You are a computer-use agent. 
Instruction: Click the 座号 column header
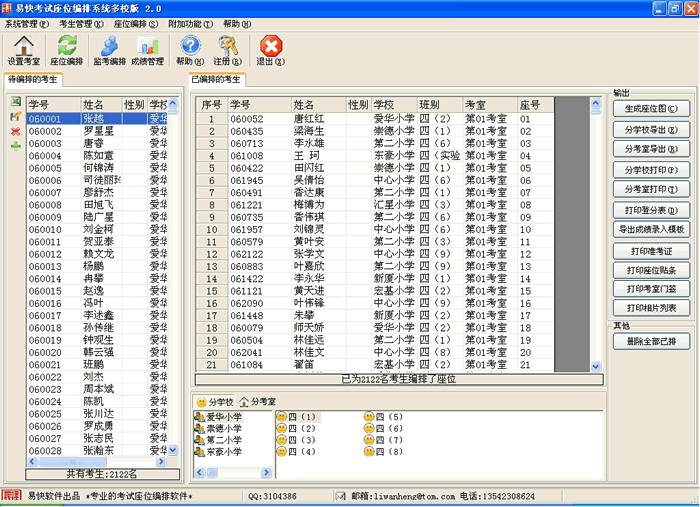tap(535, 105)
